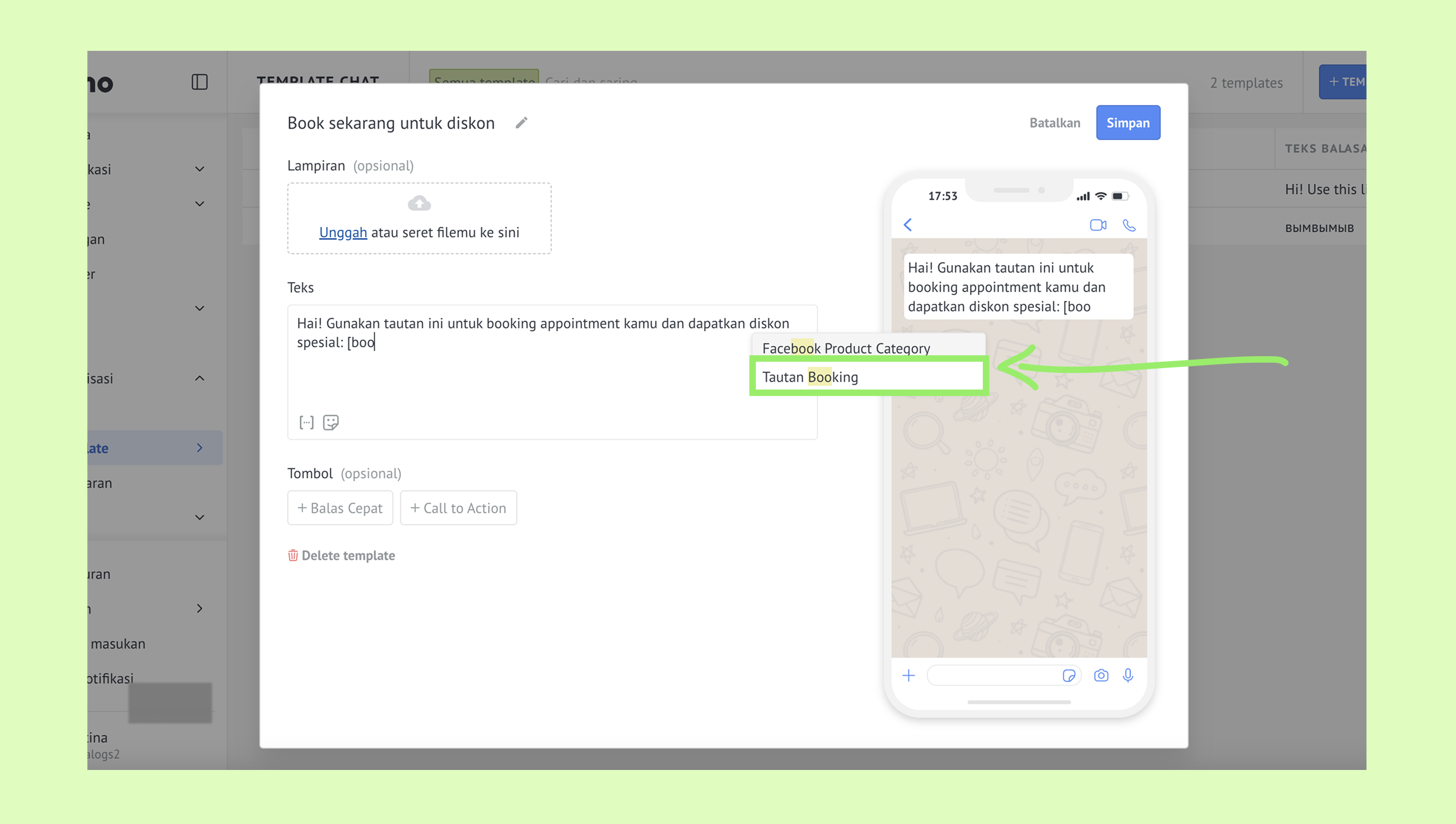Click the Teks field label

[300, 287]
